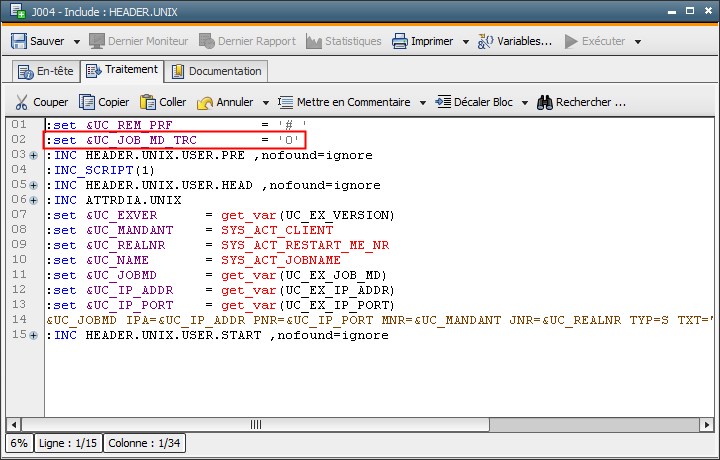Click the Ligne : 1/15 status field

click(x=68, y=443)
